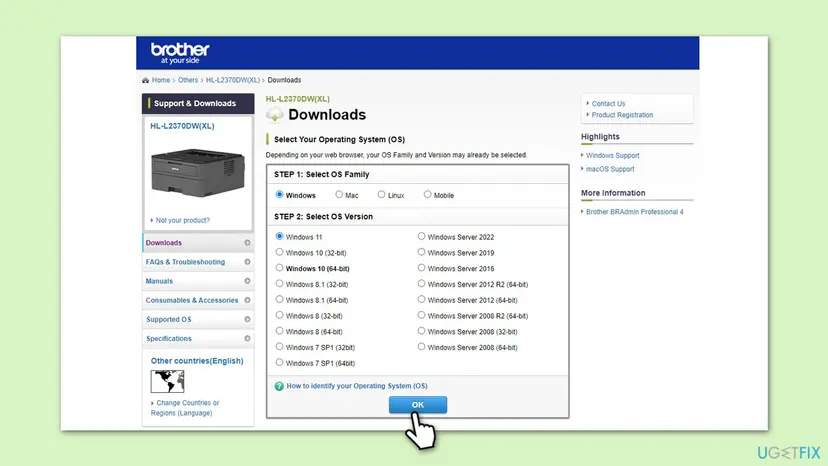
Task: Select Windows Server 2012 R2 (64-bit) radio
Action: (x=421, y=284)
